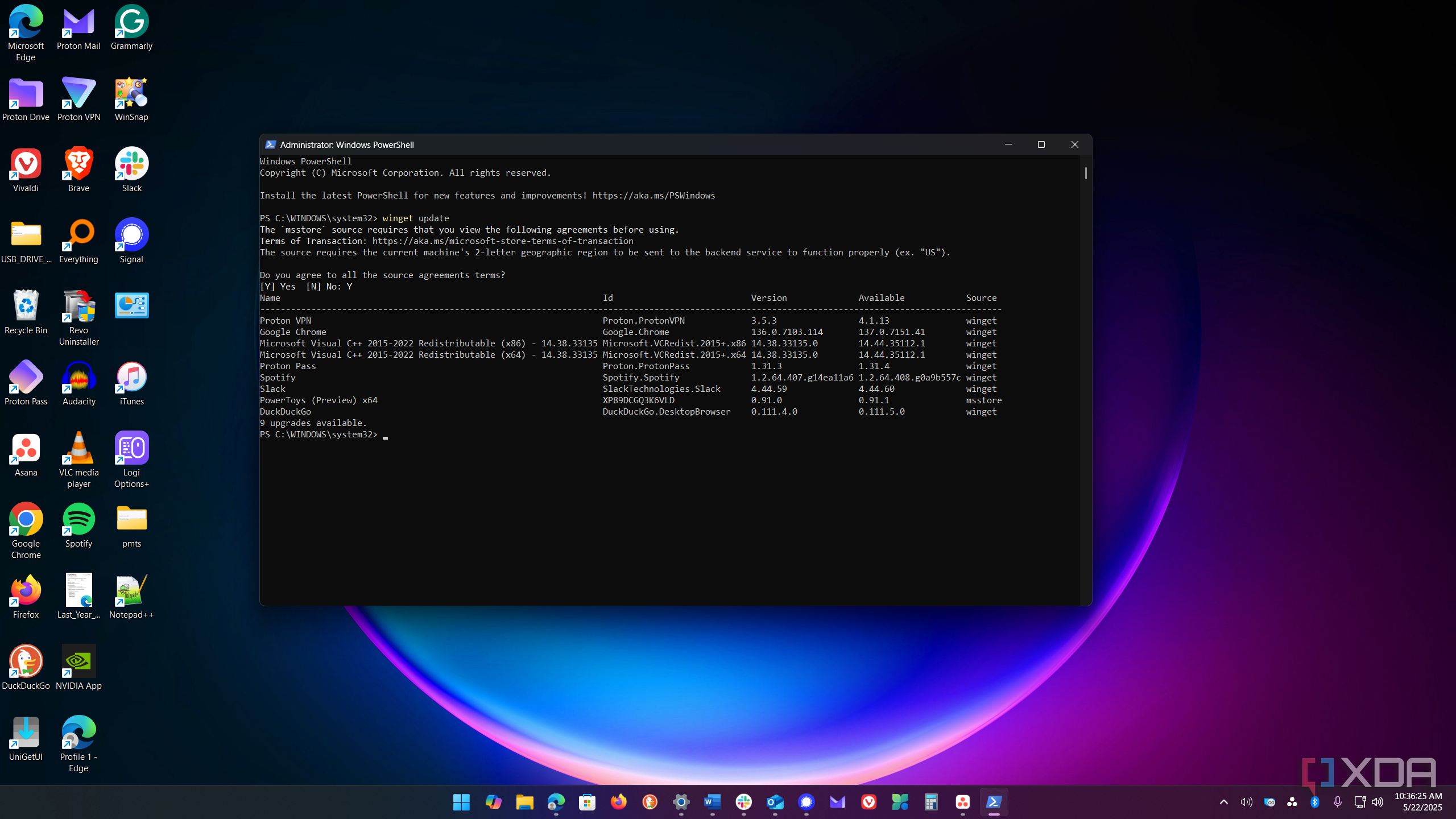Open network and volume quick settings
This screenshot has width=1456, height=819.
(x=1368, y=802)
